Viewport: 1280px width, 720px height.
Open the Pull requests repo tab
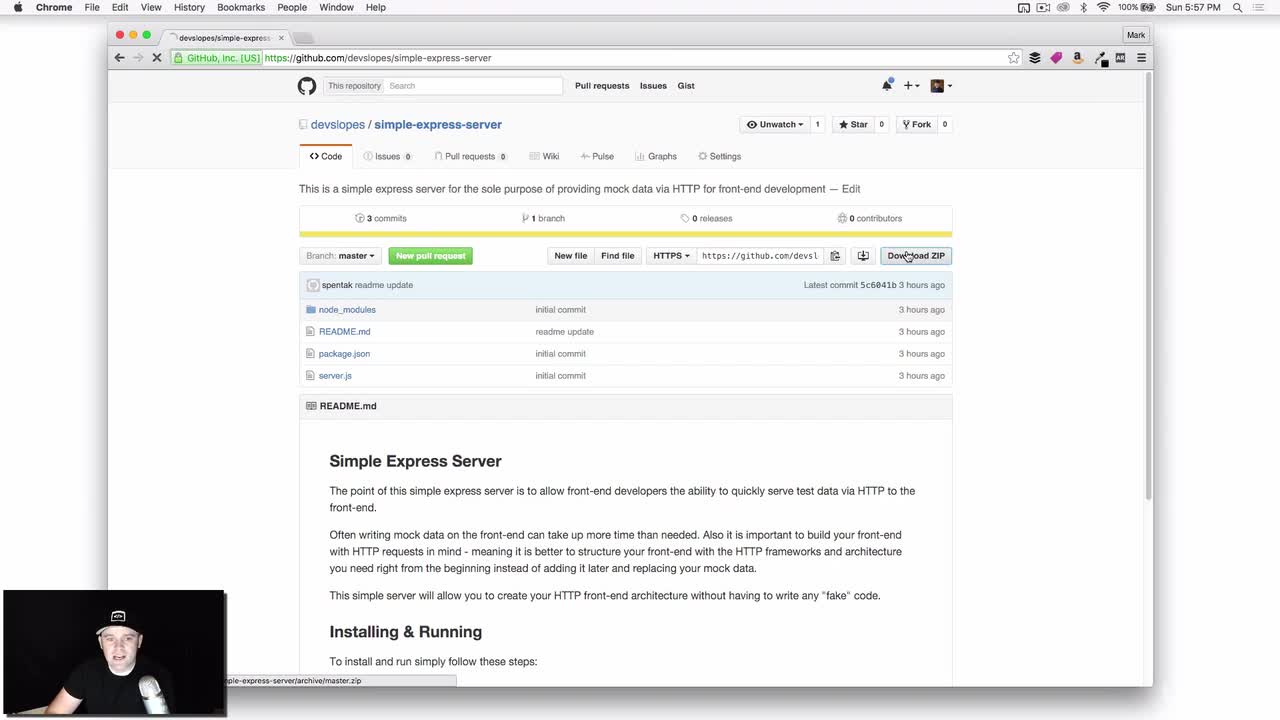[x=470, y=156]
